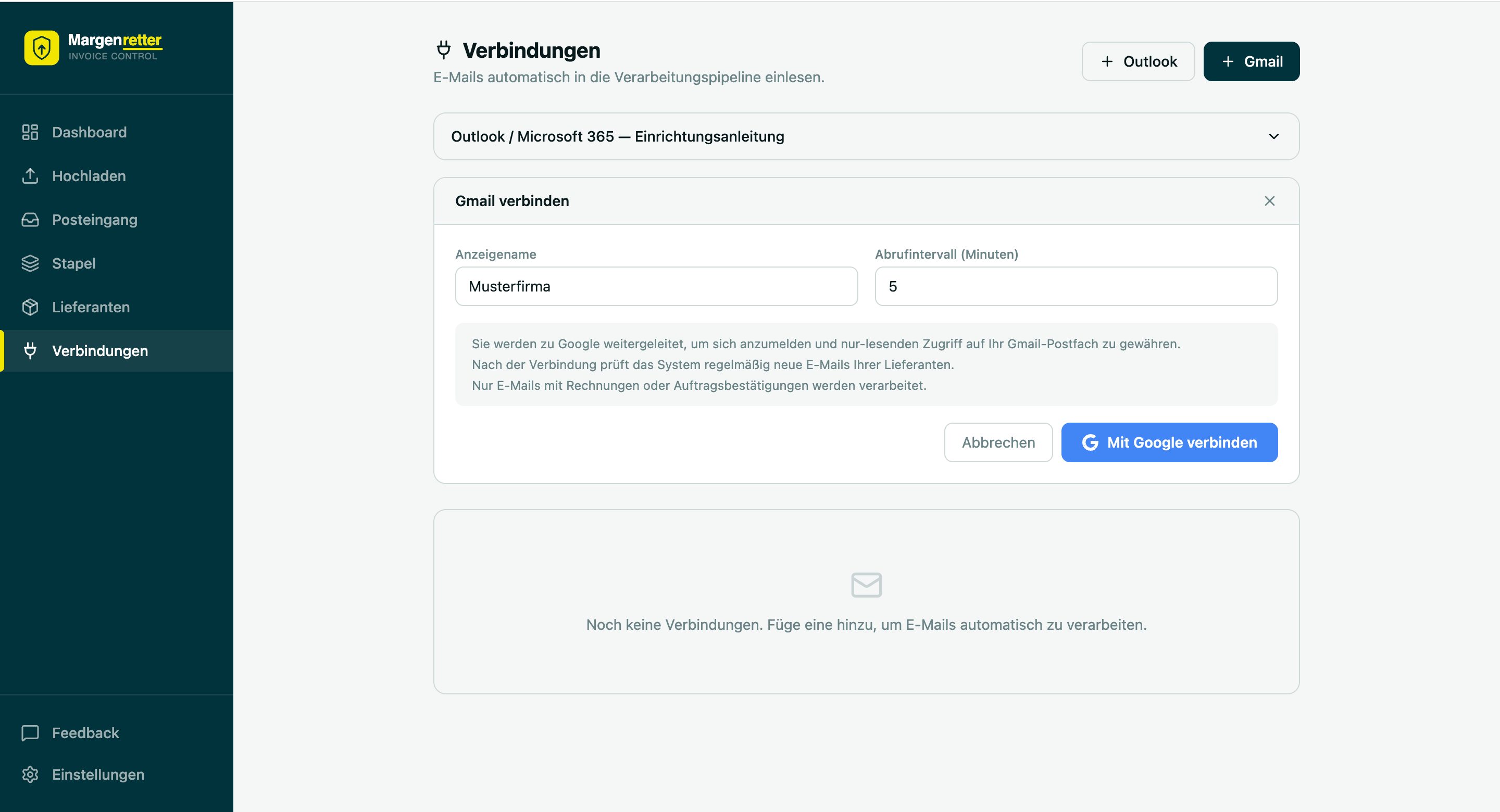Screen dimensions: 1500x812
Task: Close the Gmail verbinden dialog
Action: tap(1269, 201)
